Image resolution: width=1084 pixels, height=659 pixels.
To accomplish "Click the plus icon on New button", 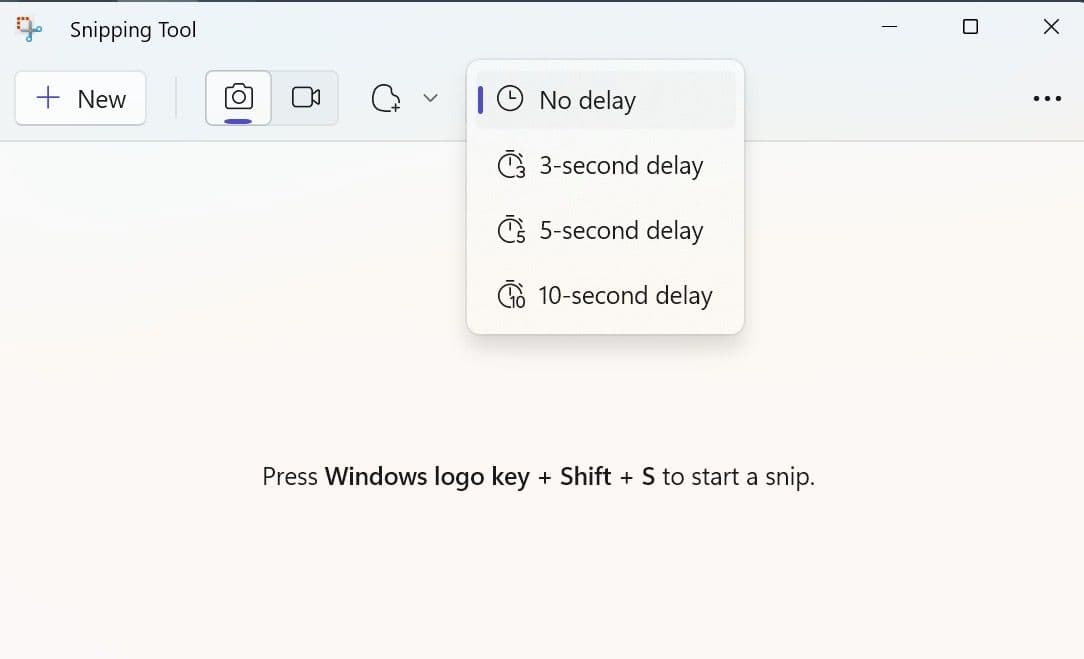I will 48,98.
